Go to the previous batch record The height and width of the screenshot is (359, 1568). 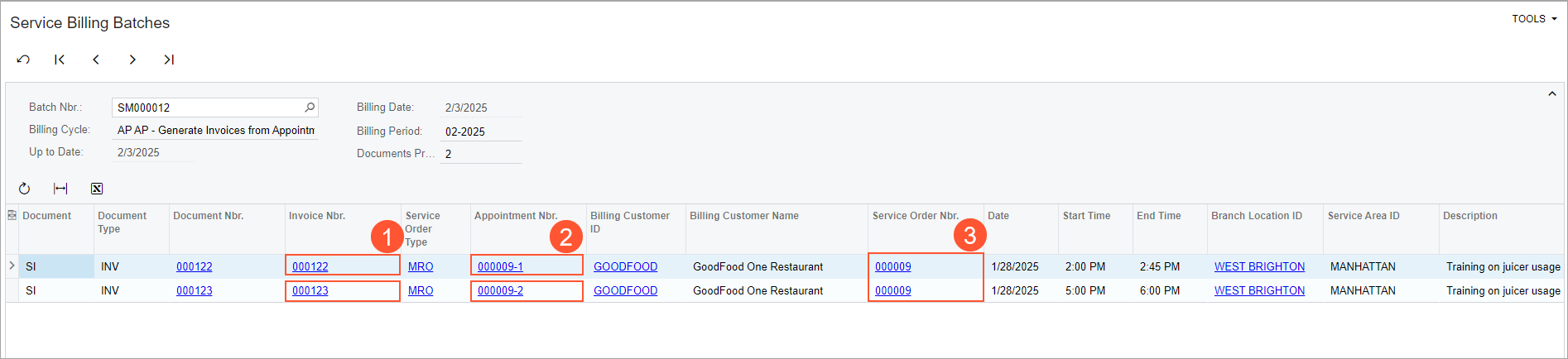click(96, 60)
